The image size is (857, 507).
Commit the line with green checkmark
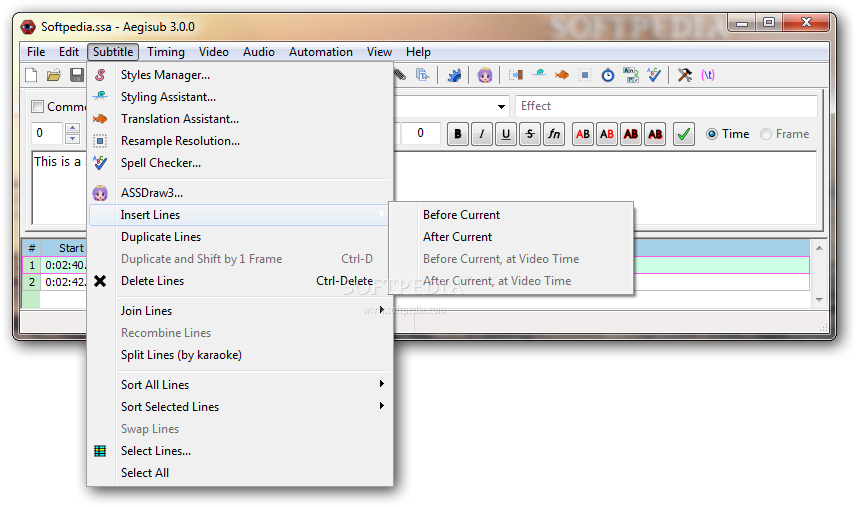click(x=683, y=134)
